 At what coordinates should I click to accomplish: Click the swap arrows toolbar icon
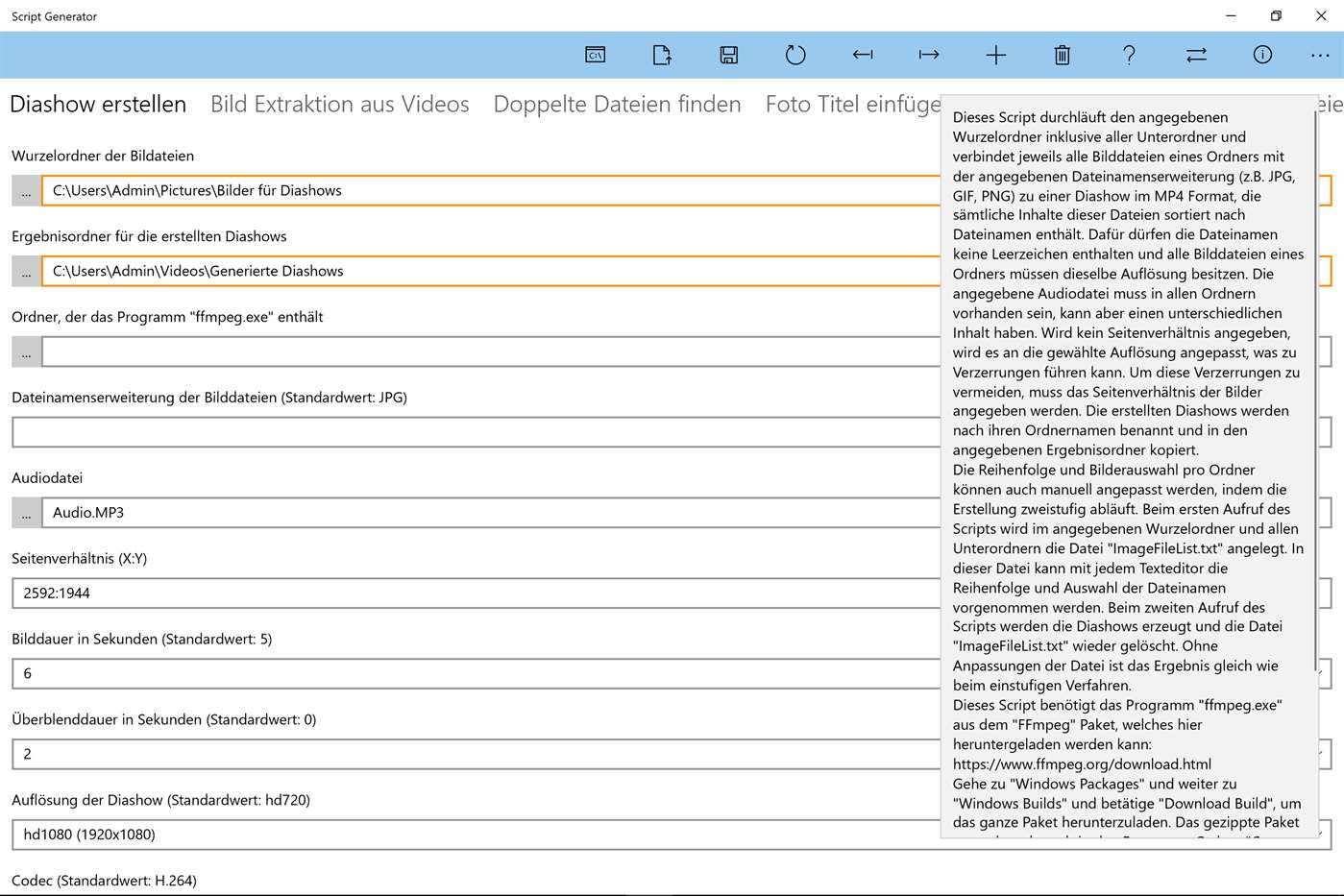(x=1196, y=55)
